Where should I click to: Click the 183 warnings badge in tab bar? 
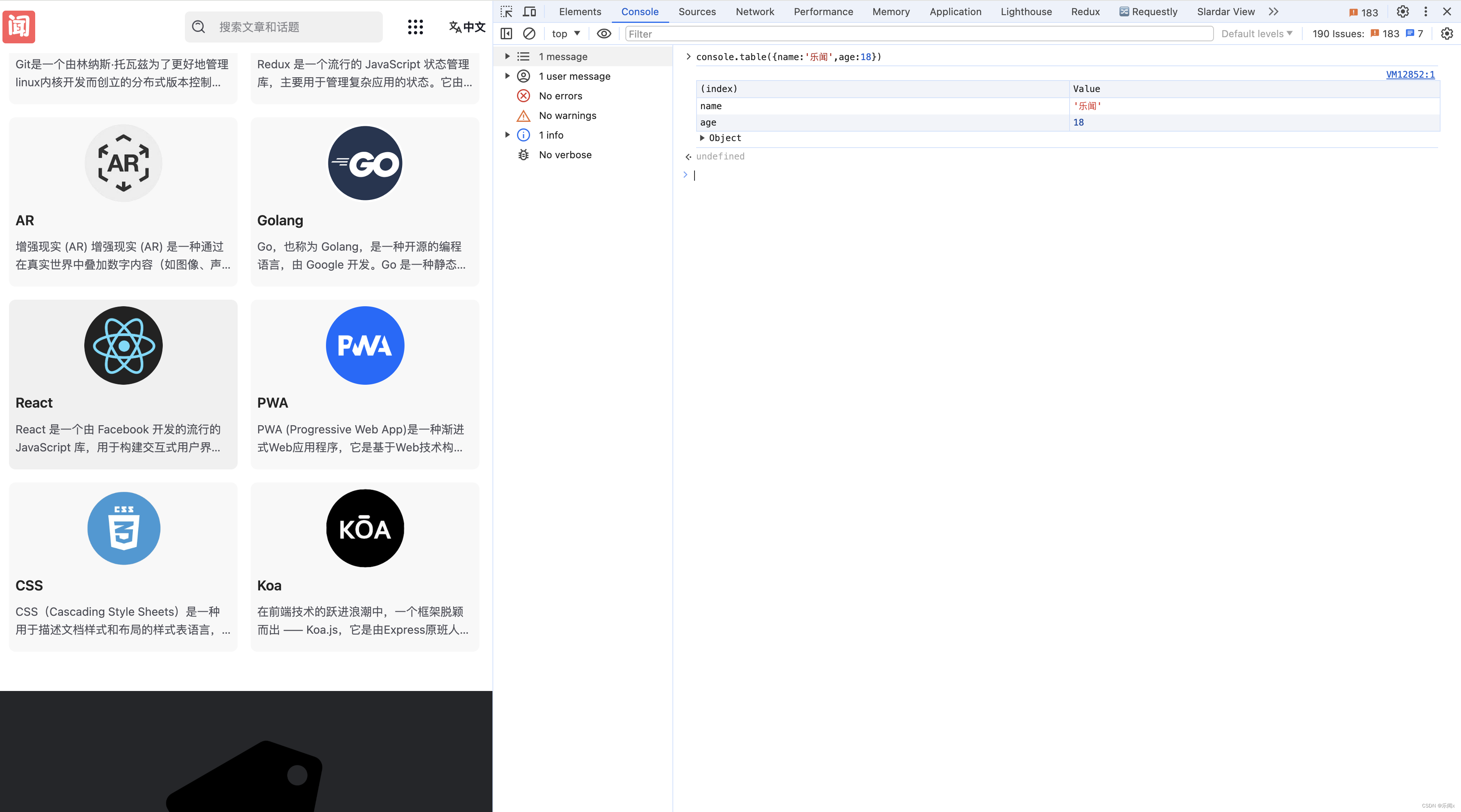(1363, 12)
